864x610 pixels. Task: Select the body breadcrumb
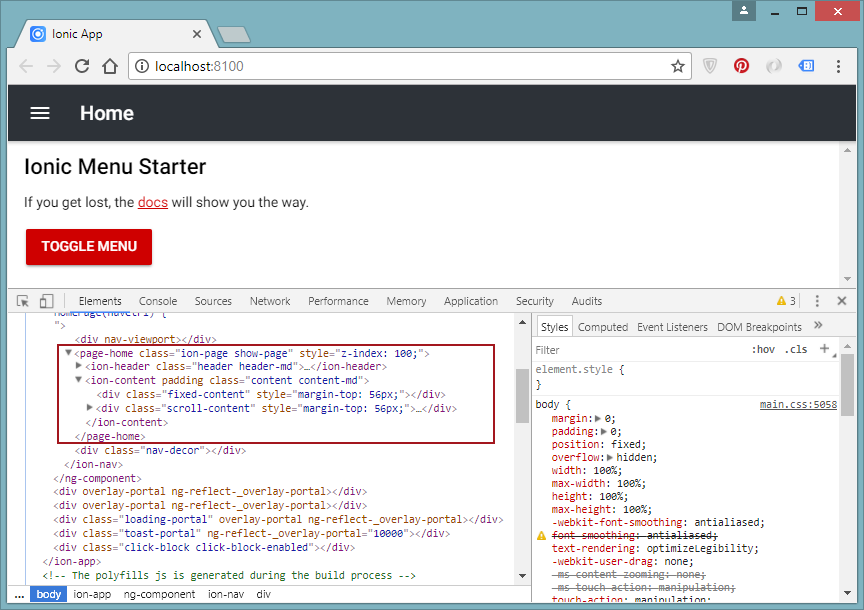pos(48,594)
